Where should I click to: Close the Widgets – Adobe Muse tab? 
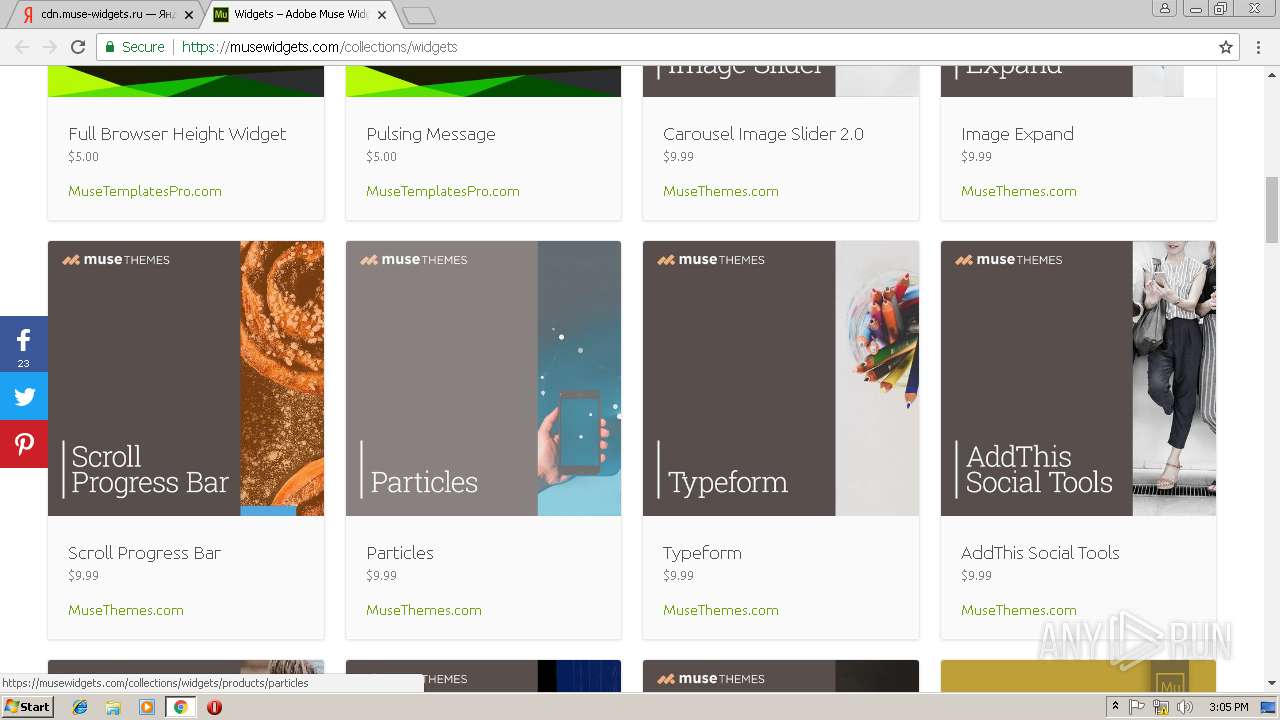382,15
